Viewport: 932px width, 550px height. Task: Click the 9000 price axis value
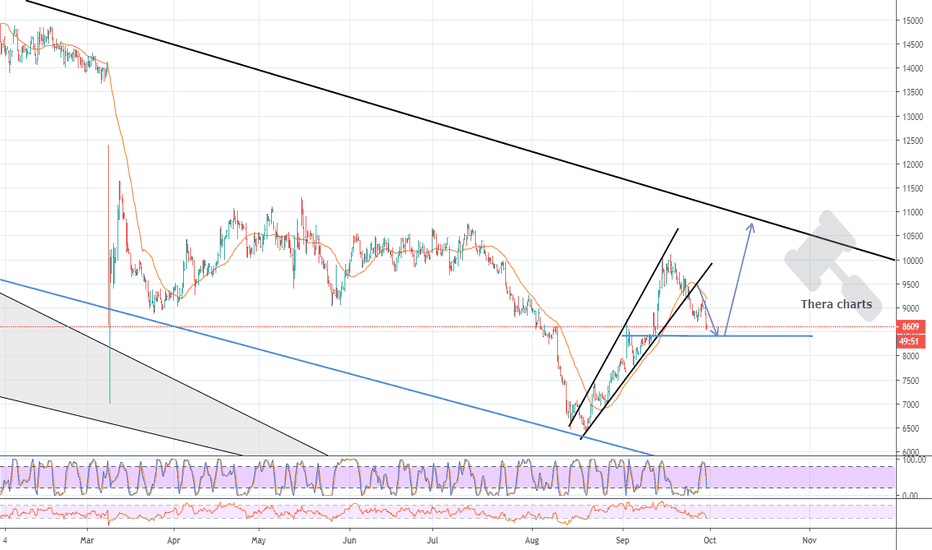click(913, 309)
